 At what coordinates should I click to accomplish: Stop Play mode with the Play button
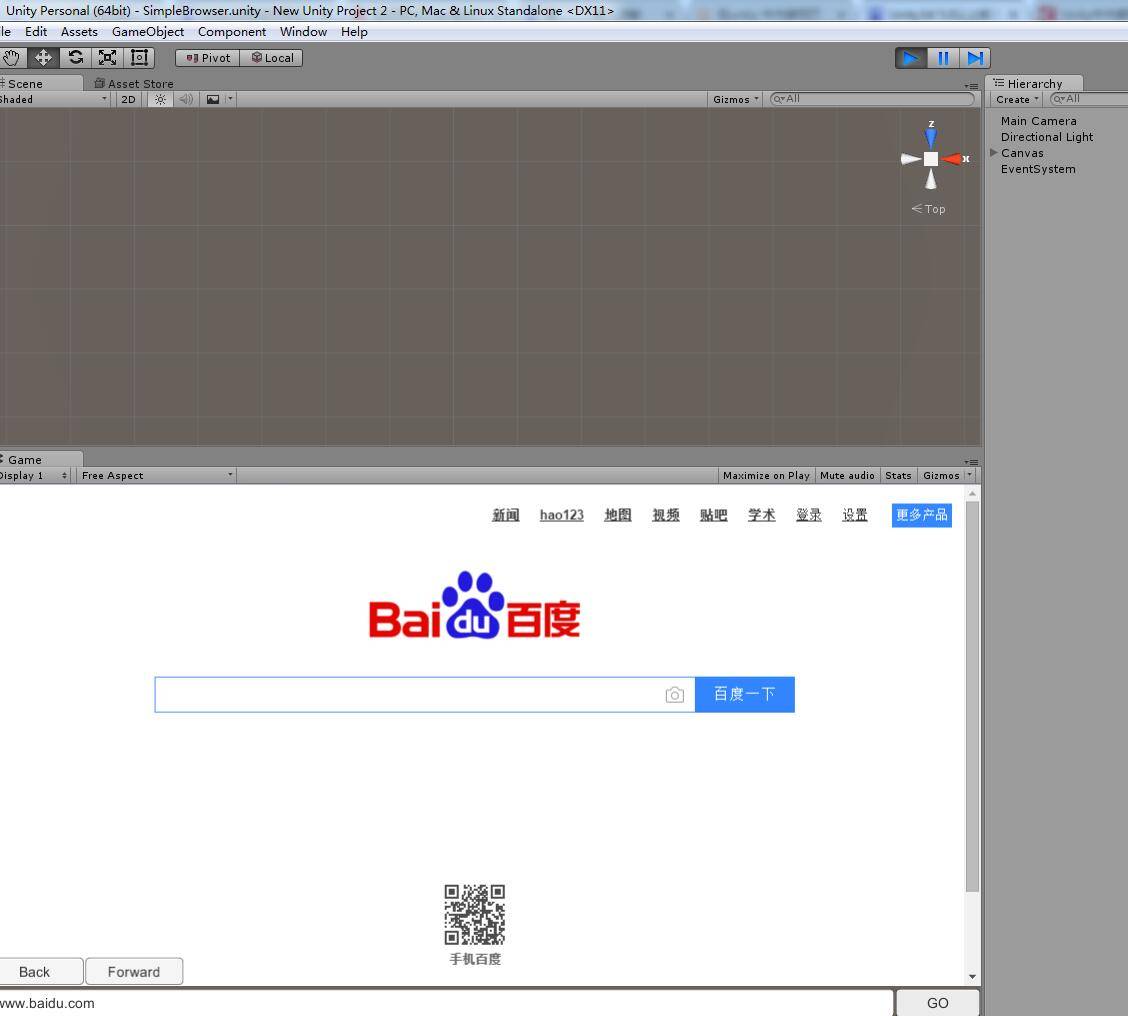click(911, 58)
